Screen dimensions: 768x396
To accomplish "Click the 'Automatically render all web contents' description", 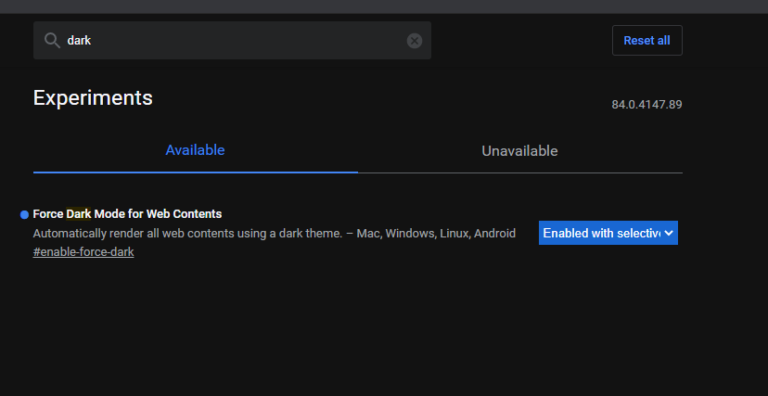I will [x=274, y=233].
